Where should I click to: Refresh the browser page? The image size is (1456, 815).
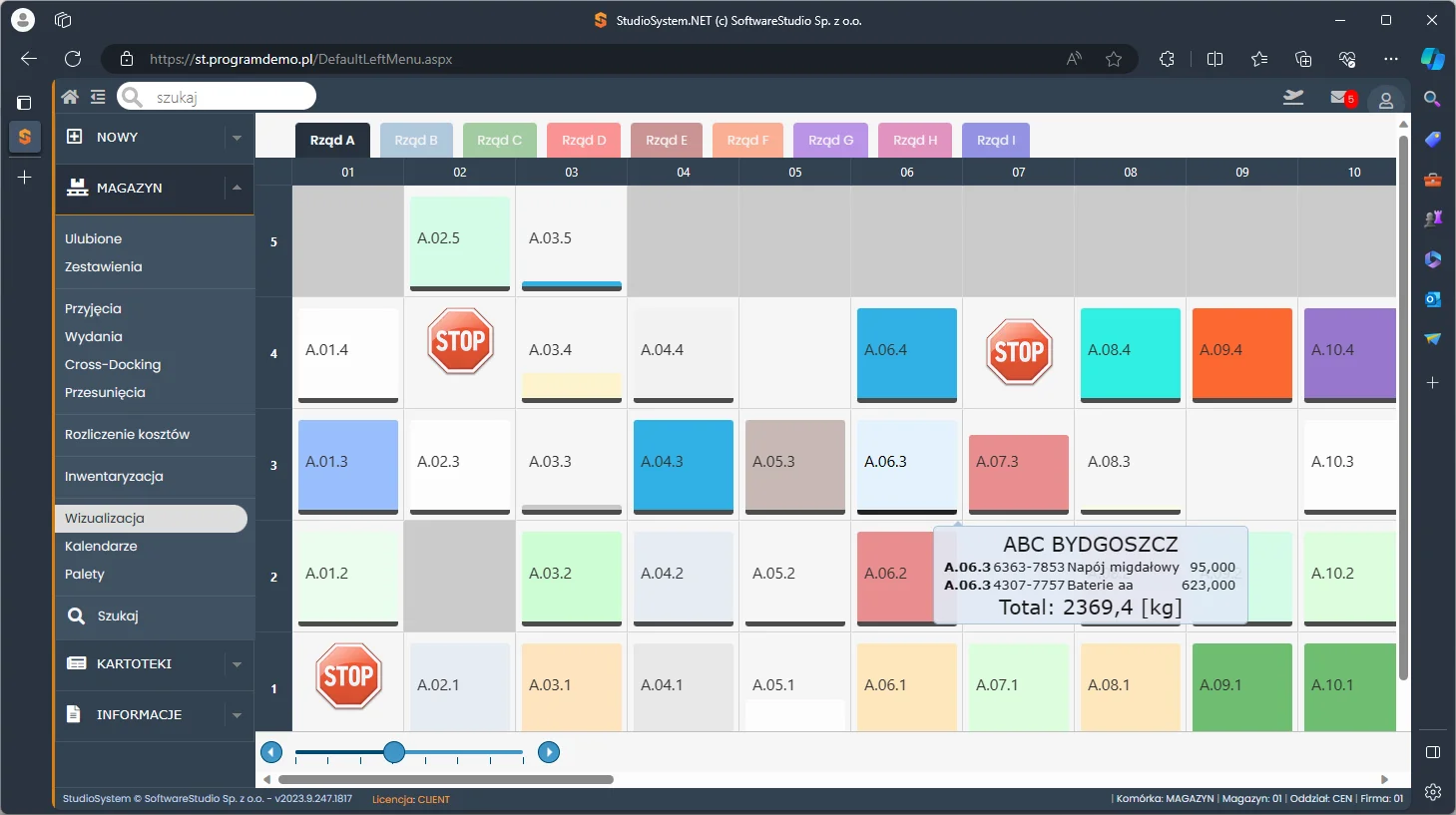pyautogui.click(x=73, y=59)
